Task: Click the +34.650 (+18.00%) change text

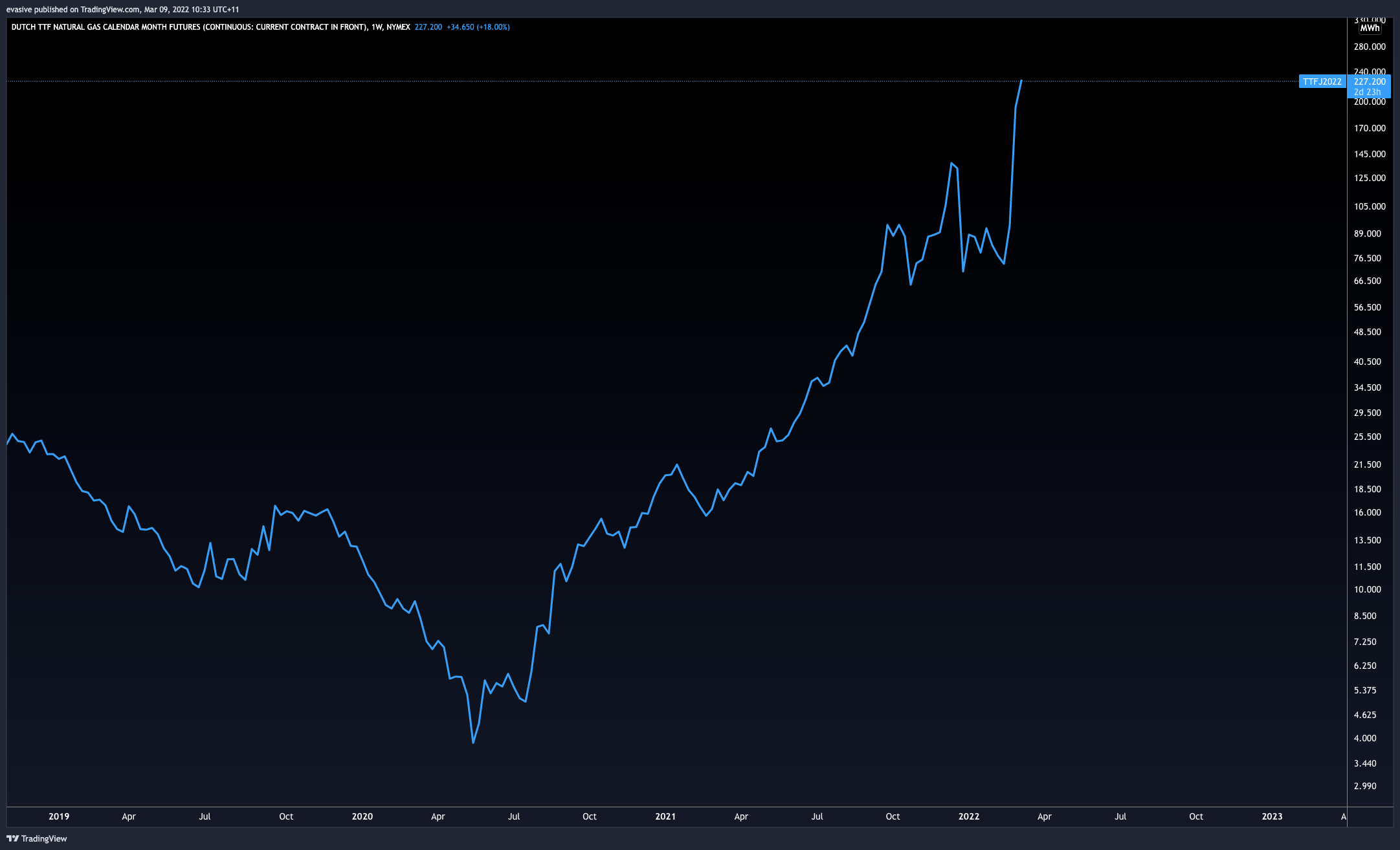Action: pyautogui.click(x=478, y=27)
